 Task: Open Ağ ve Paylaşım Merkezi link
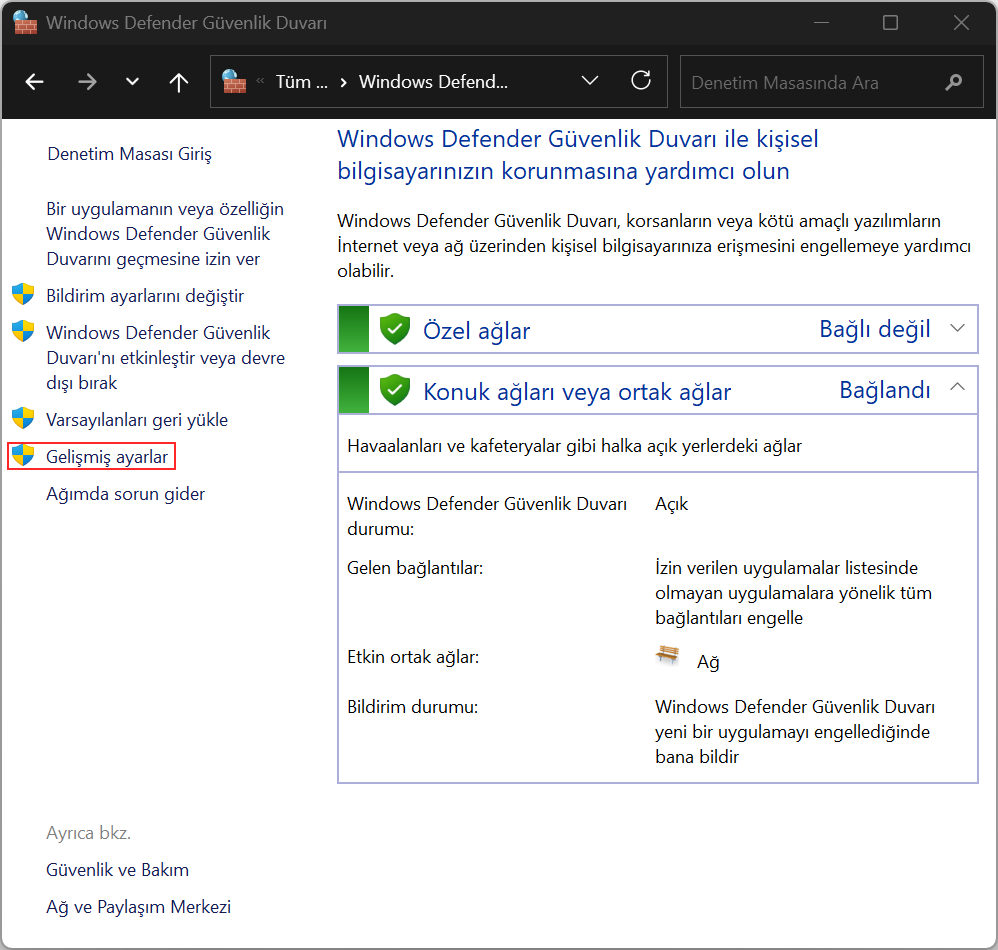coord(138,907)
